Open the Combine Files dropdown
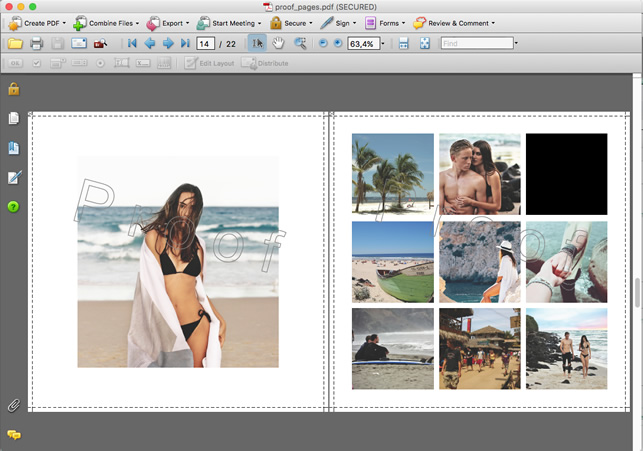This screenshot has width=643, height=451. tap(106, 23)
